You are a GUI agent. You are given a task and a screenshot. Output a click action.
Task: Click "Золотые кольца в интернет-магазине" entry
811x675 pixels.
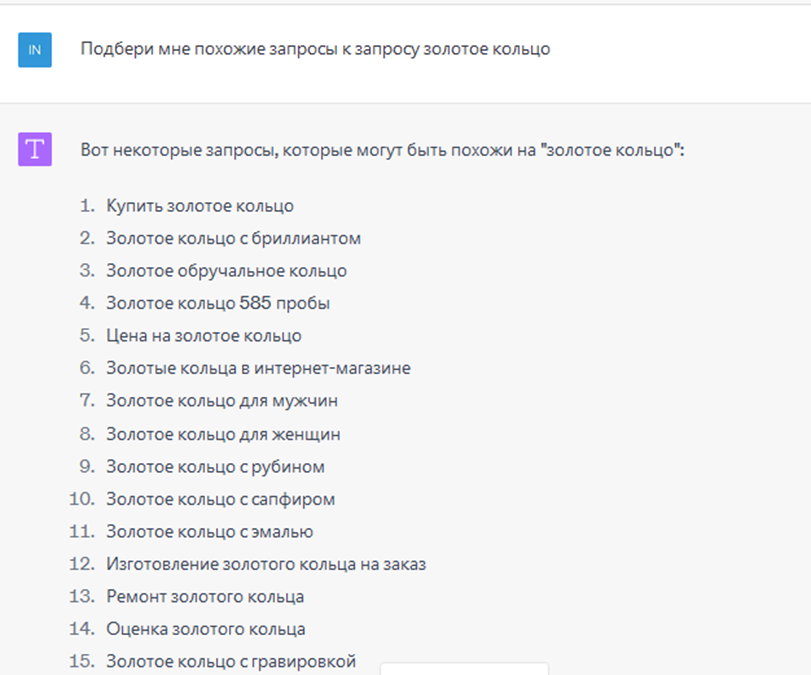point(258,368)
